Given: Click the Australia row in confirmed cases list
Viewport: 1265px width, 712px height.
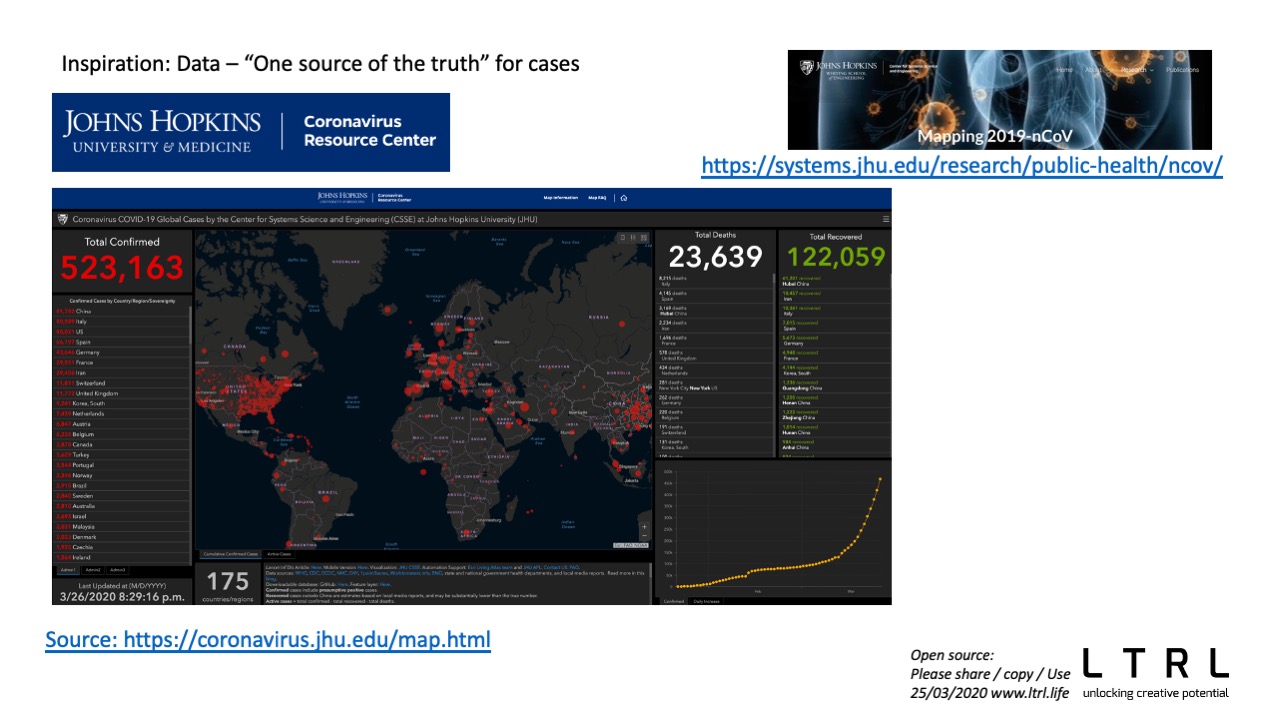Looking at the screenshot, I should click(x=120, y=506).
